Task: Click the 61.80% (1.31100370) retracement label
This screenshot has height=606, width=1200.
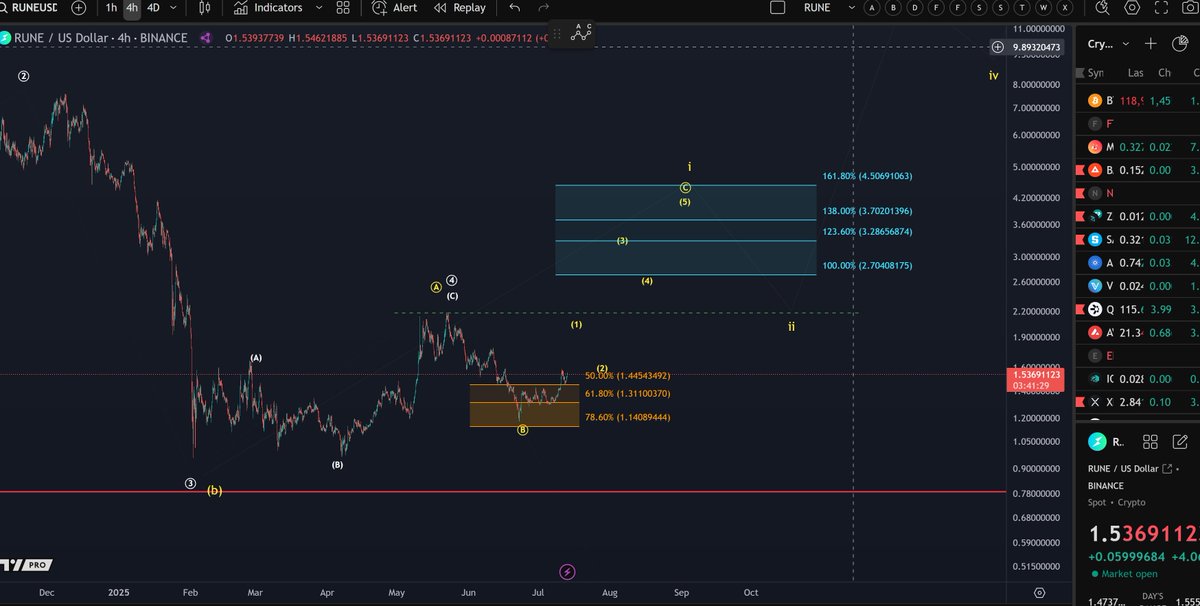Action: click(x=627, y=394)
